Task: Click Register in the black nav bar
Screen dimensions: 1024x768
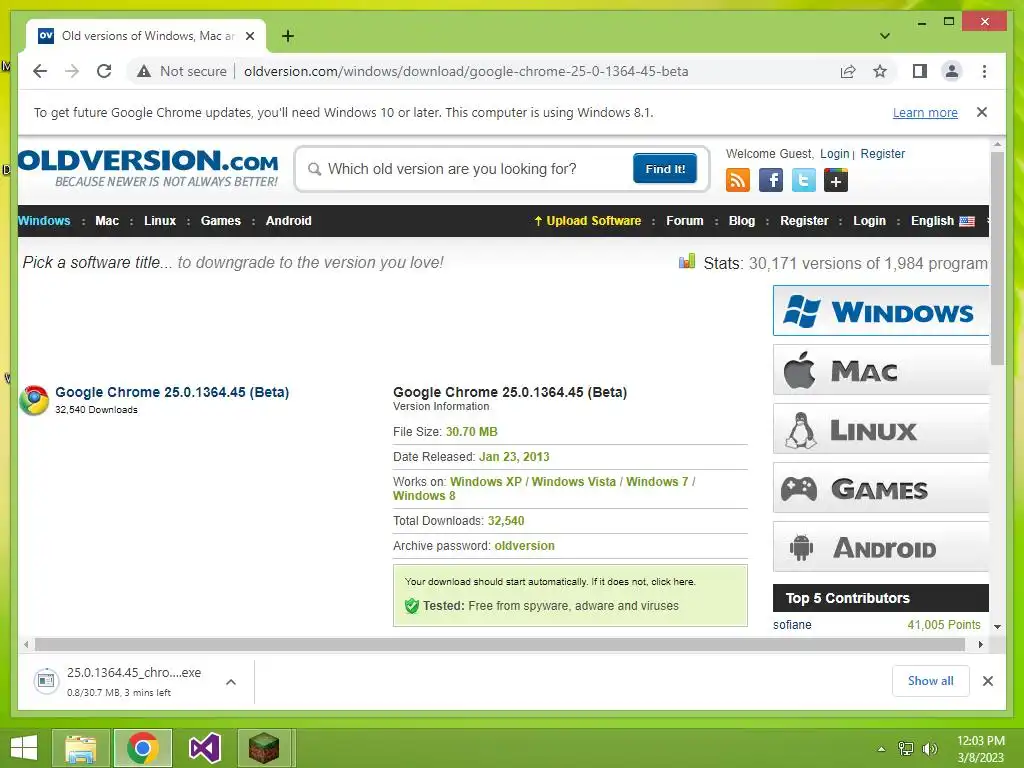Action: tap(804, 221)
